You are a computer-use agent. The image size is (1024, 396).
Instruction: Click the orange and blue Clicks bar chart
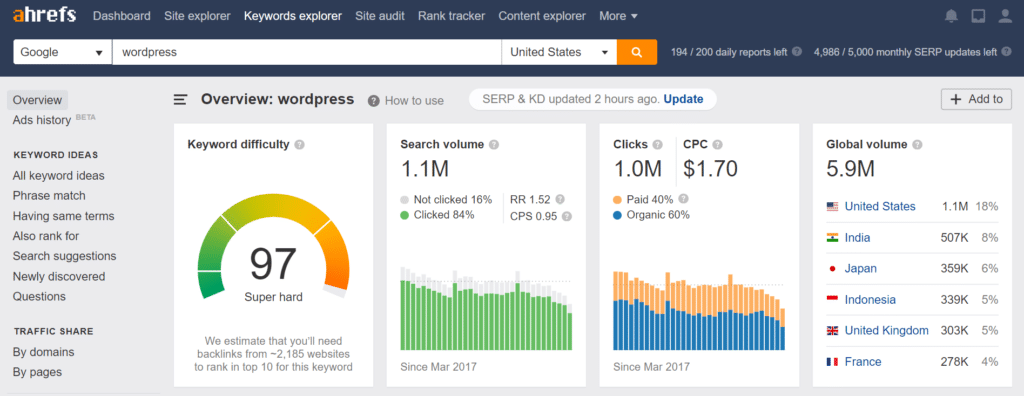coord(699,310)
